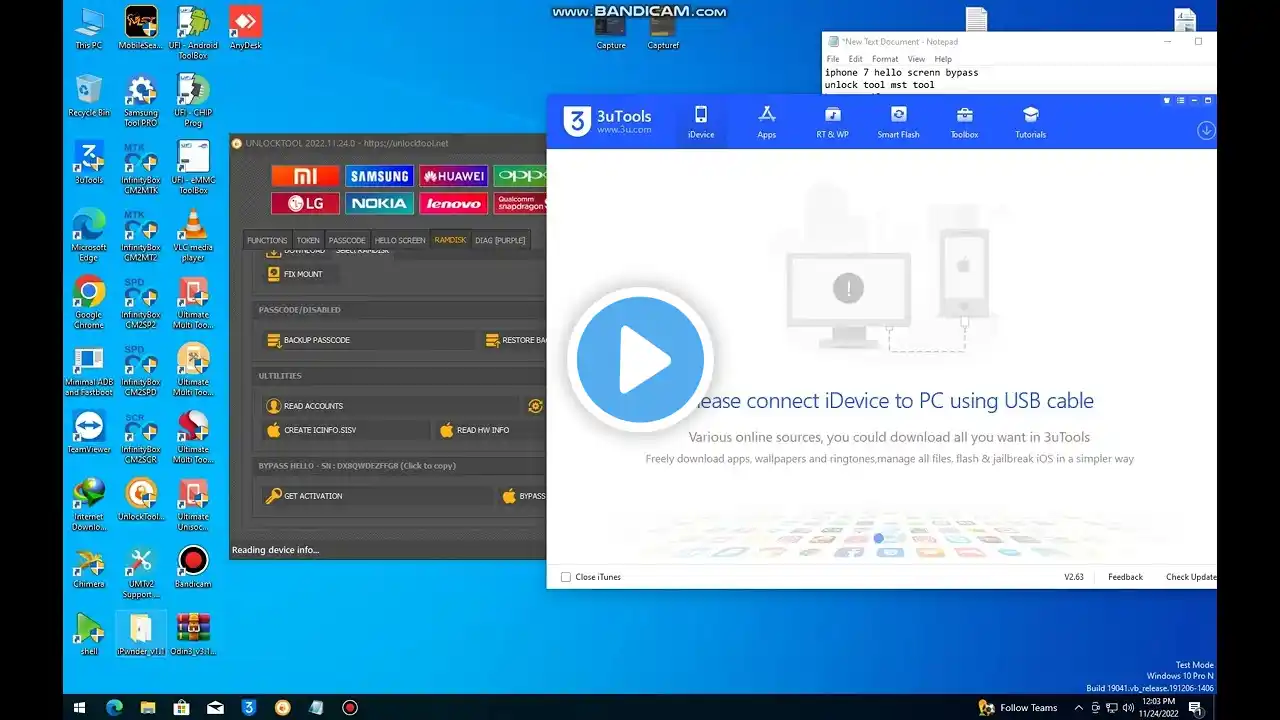
Task: Click the 3uTools logo
Action: click(608, 121)
